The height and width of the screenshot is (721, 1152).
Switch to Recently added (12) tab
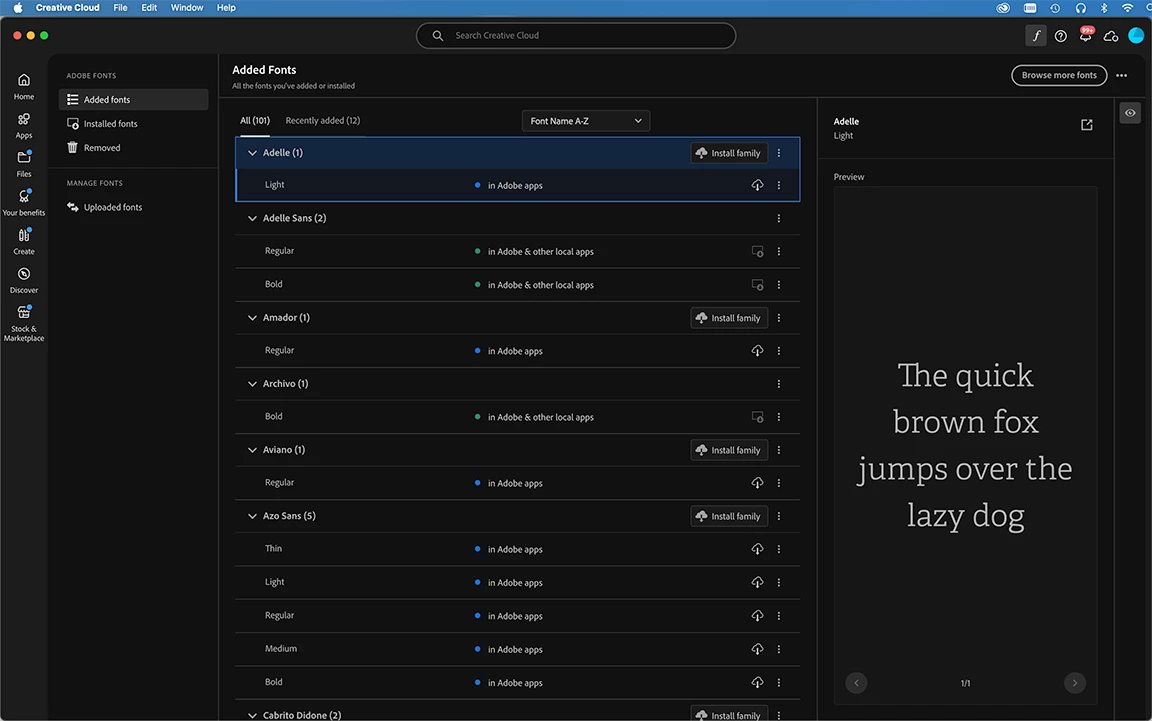tap(323, 121)
